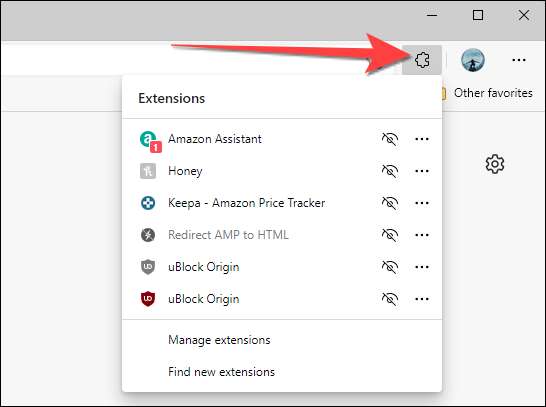Viewport: 546px width, 407px height.
Task: Click the red uBlock Origin shield icon
Action: pos(148,299)
